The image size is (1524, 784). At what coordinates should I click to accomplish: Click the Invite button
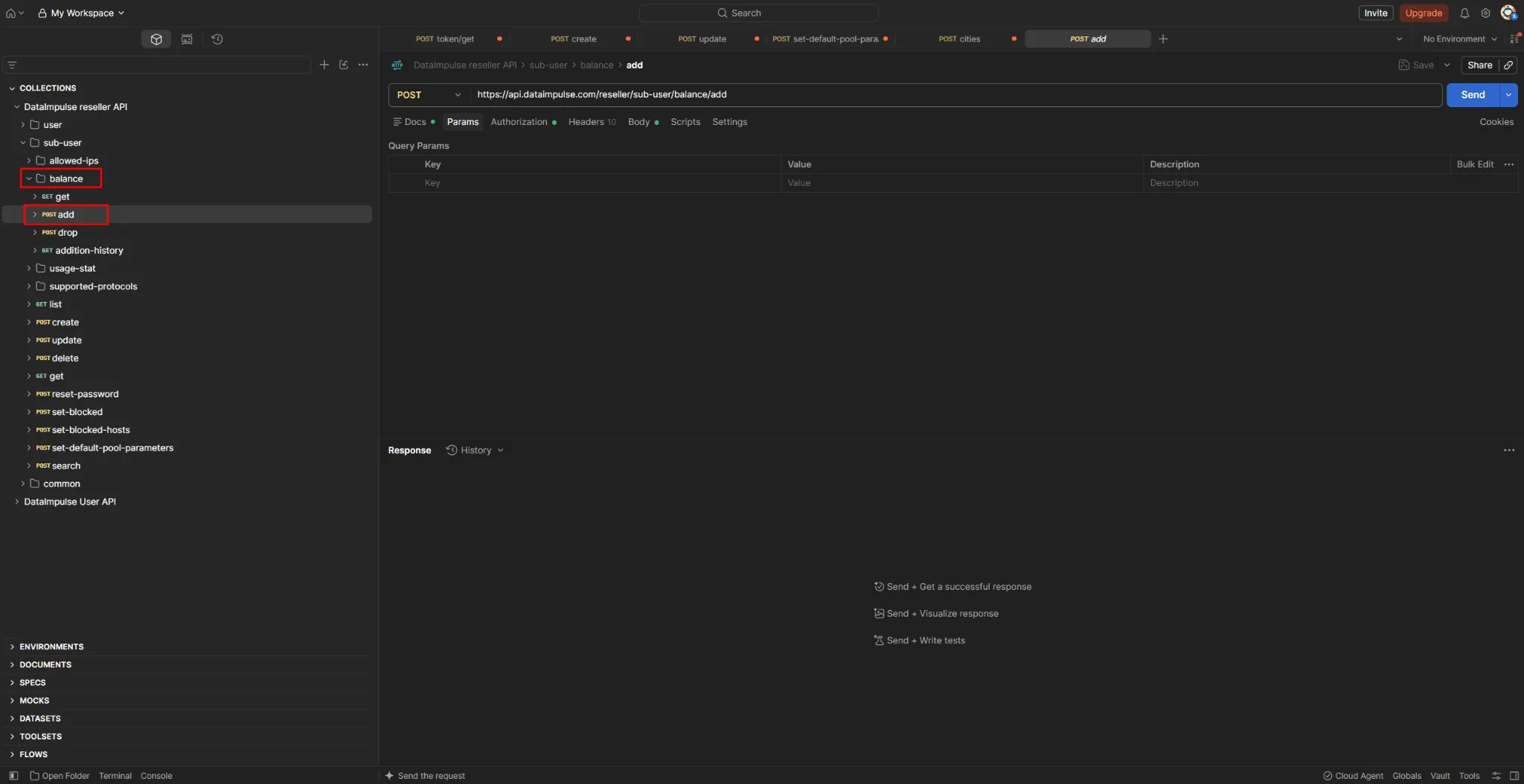[x=1375, y=13]
